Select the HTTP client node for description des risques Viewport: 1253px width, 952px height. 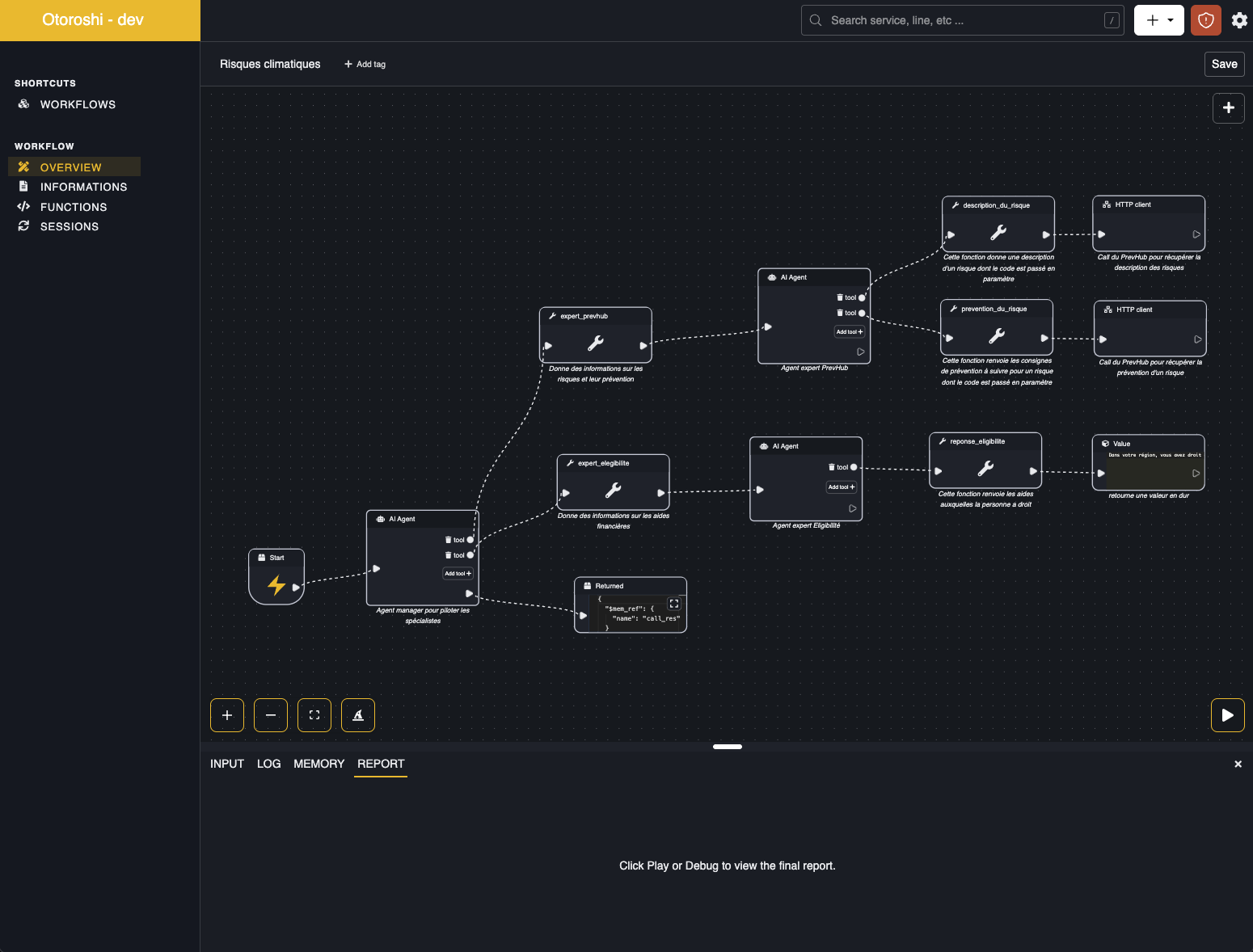point(1149,224)
